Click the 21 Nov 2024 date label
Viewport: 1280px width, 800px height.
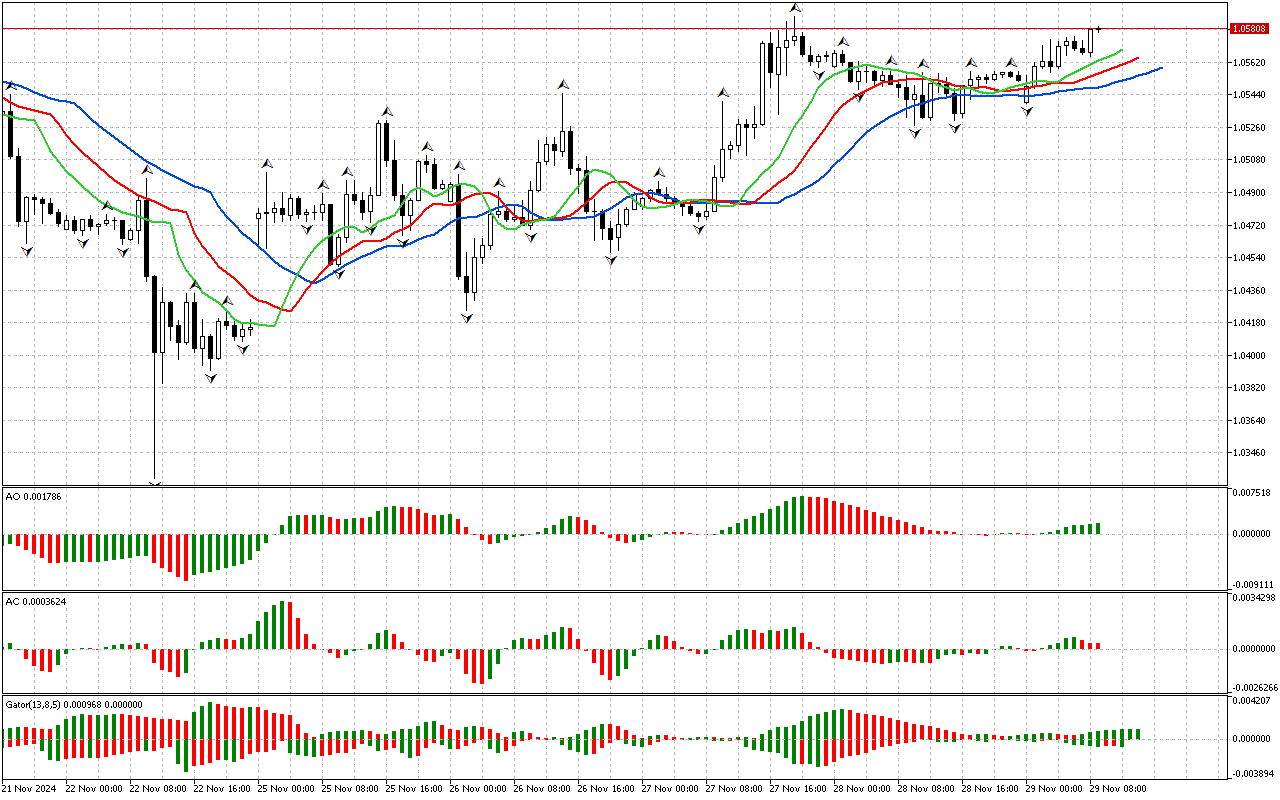(30, 788)
